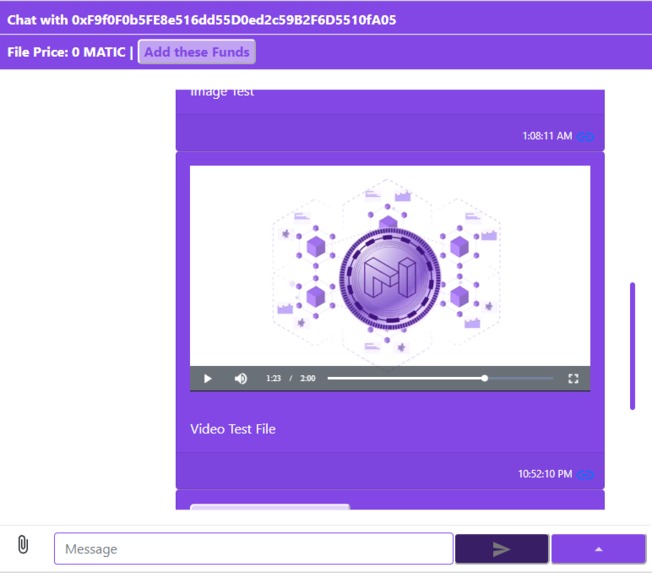The image size is (652, 573).
Task: Open link icon next to 1:08:11 AM
Action: [585, 137]
